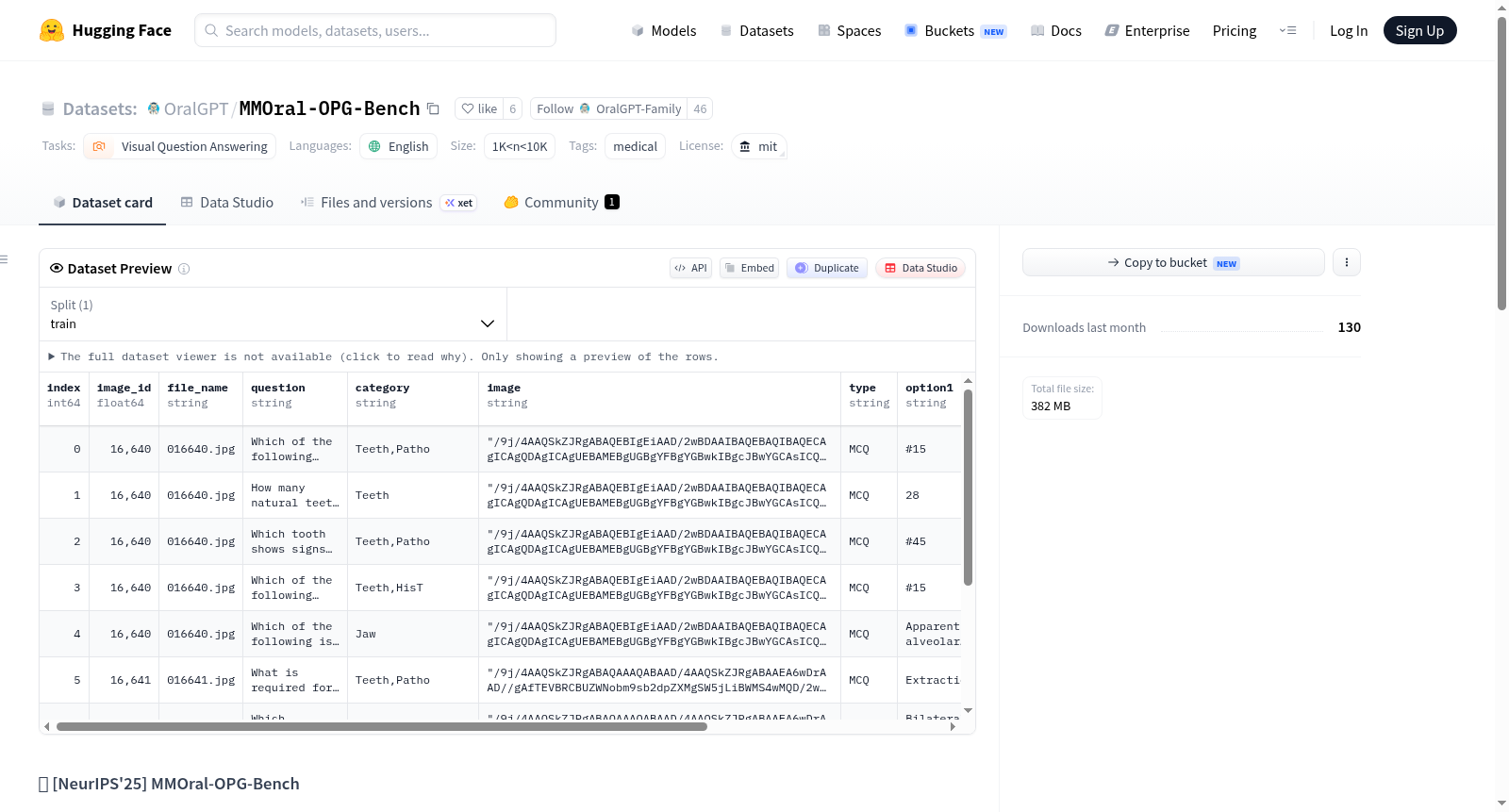Open the OralGPT avatar icon in the dataset title
The image size is (1509, 812).
(154, 108)
